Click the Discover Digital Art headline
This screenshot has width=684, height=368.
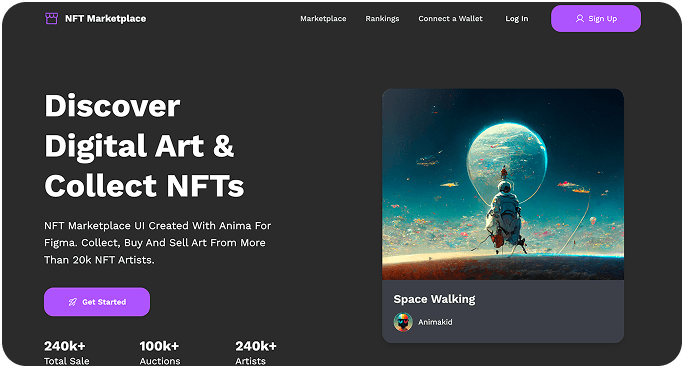click(144, 146)
